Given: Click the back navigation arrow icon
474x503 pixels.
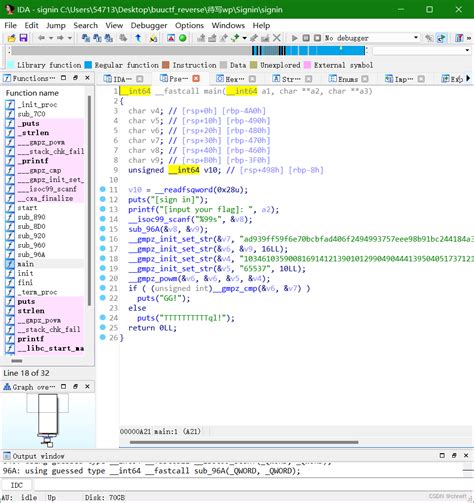Looking at the screenshot, I should click(x=41, y=38).
